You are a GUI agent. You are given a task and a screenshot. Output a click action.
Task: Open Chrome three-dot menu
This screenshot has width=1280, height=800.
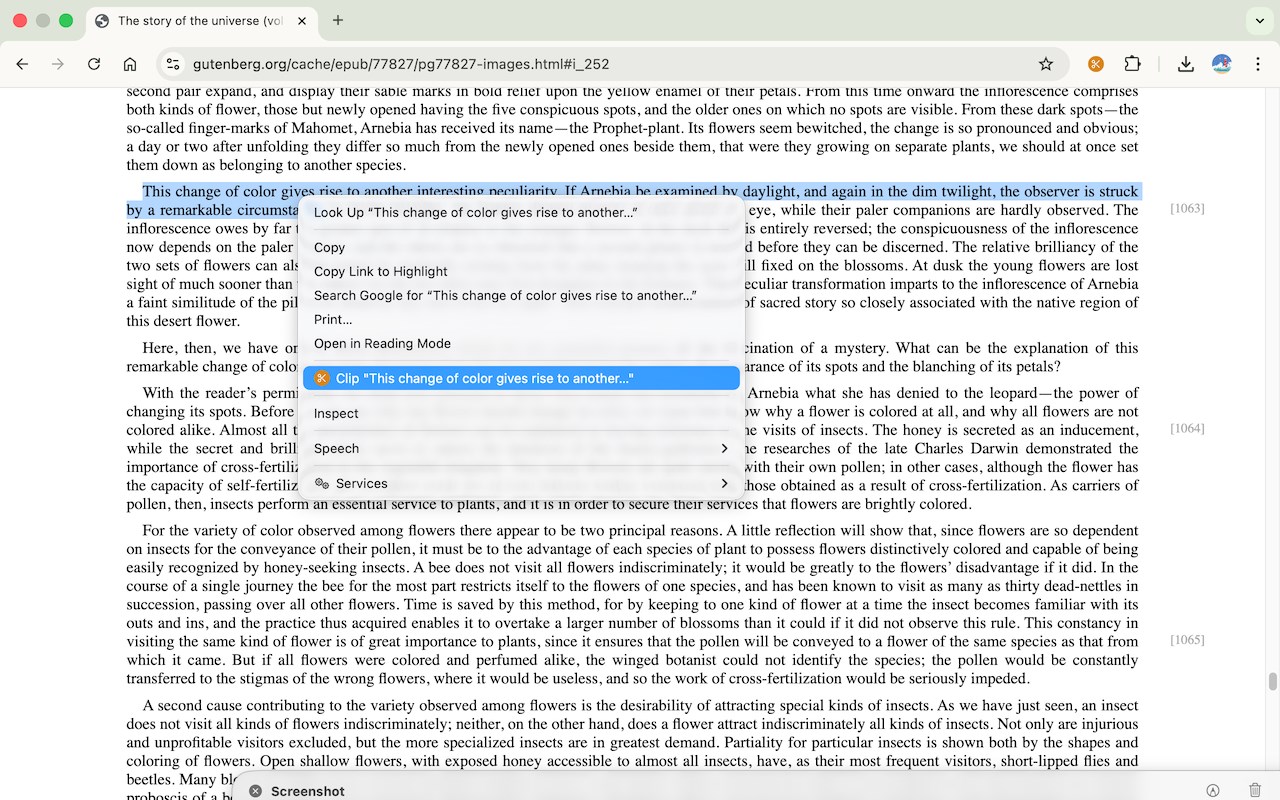point(1258,64)
